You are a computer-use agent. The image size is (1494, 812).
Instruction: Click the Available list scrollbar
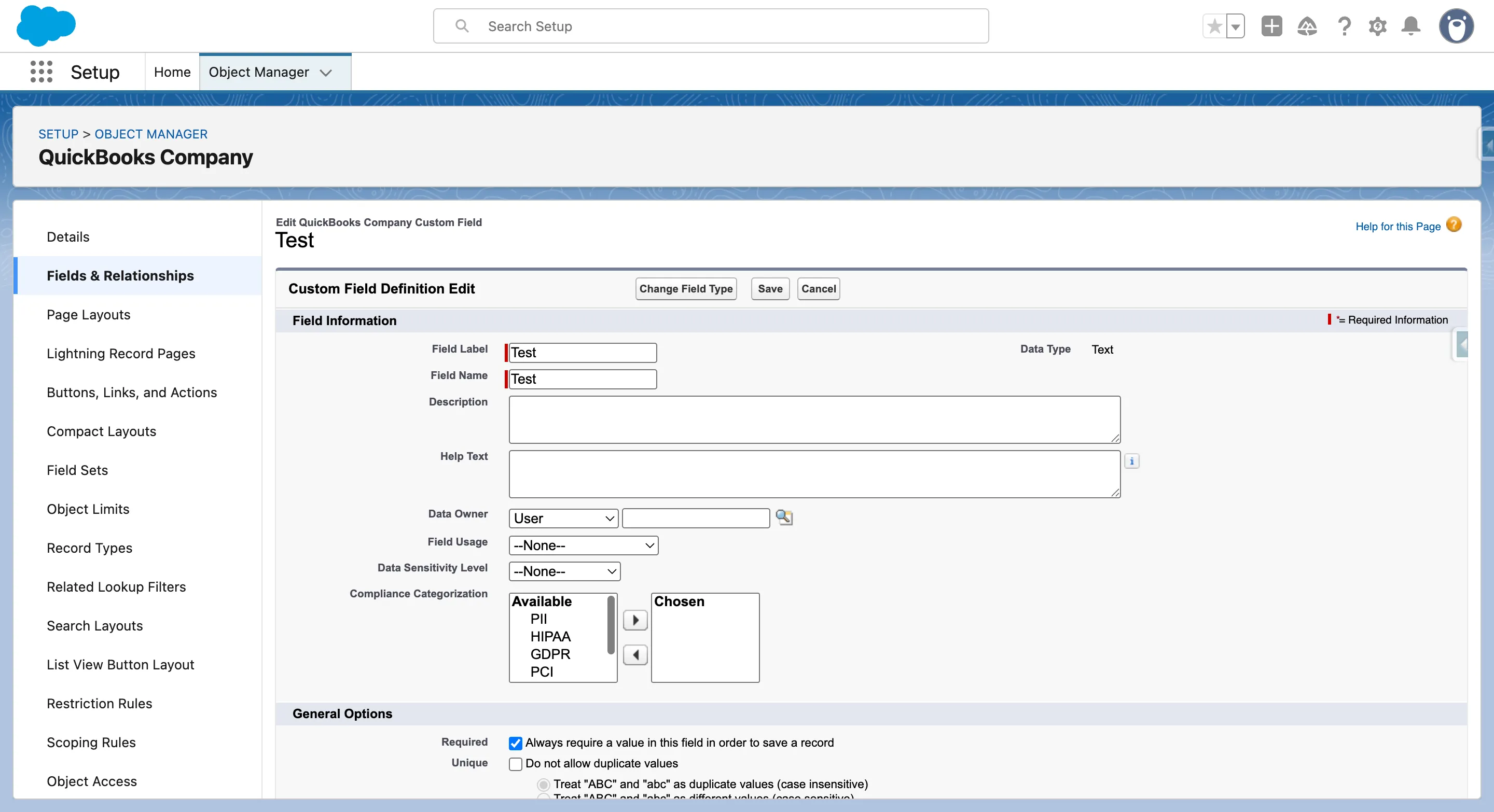pos(611,626)
